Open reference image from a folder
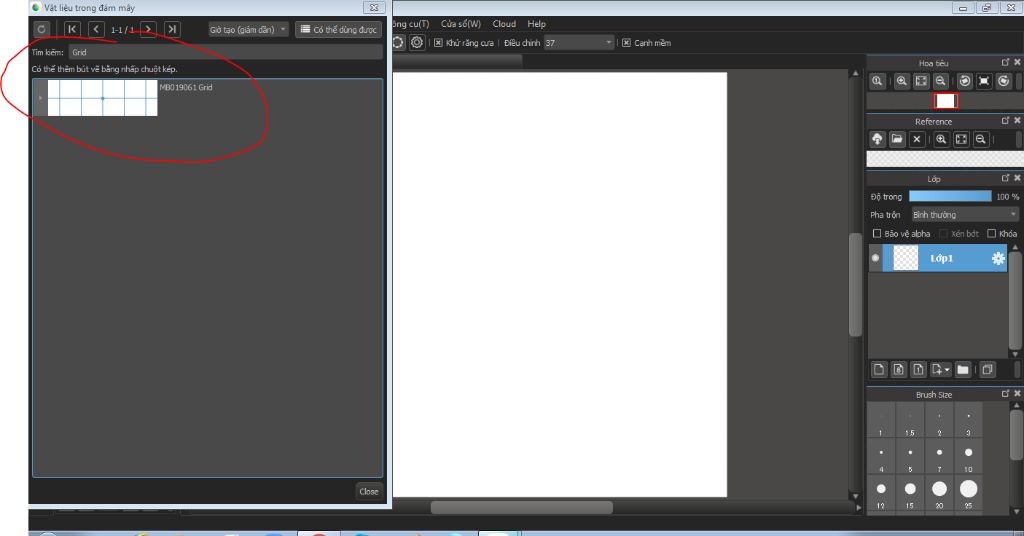Image resolution: width=1024 pixels, height=536 pixels. tap(897, 139)
